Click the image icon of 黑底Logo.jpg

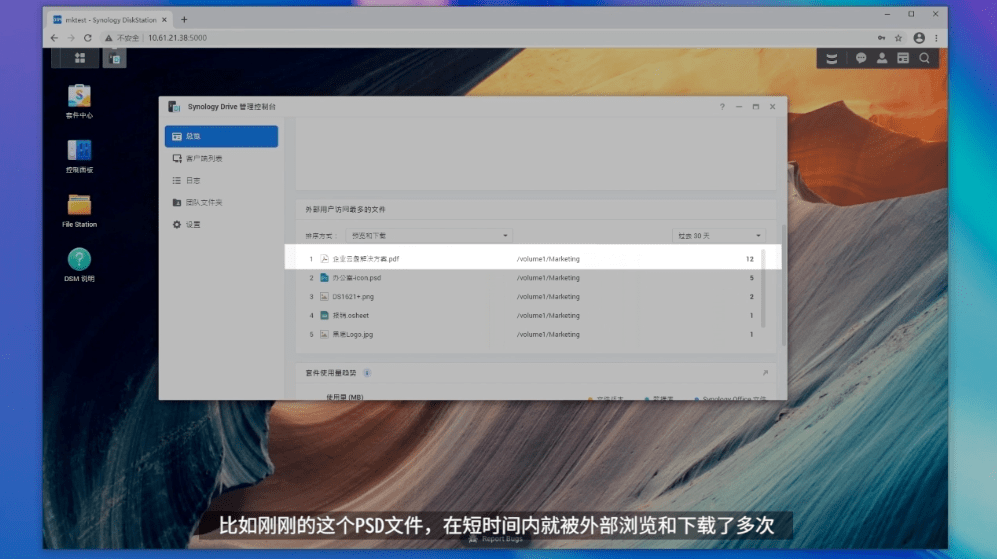(324, 334)
